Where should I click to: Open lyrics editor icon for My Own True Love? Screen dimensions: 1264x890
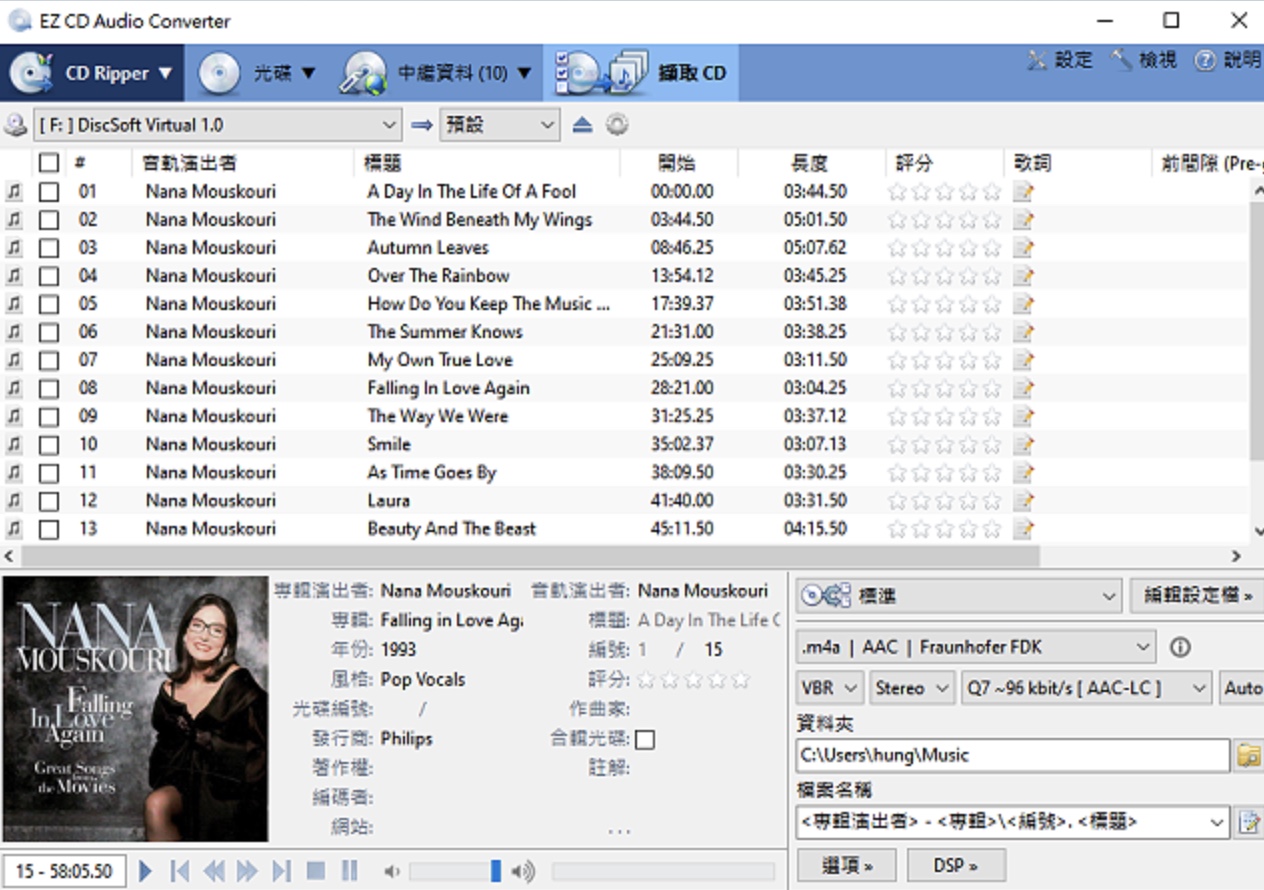[1022, 360]
